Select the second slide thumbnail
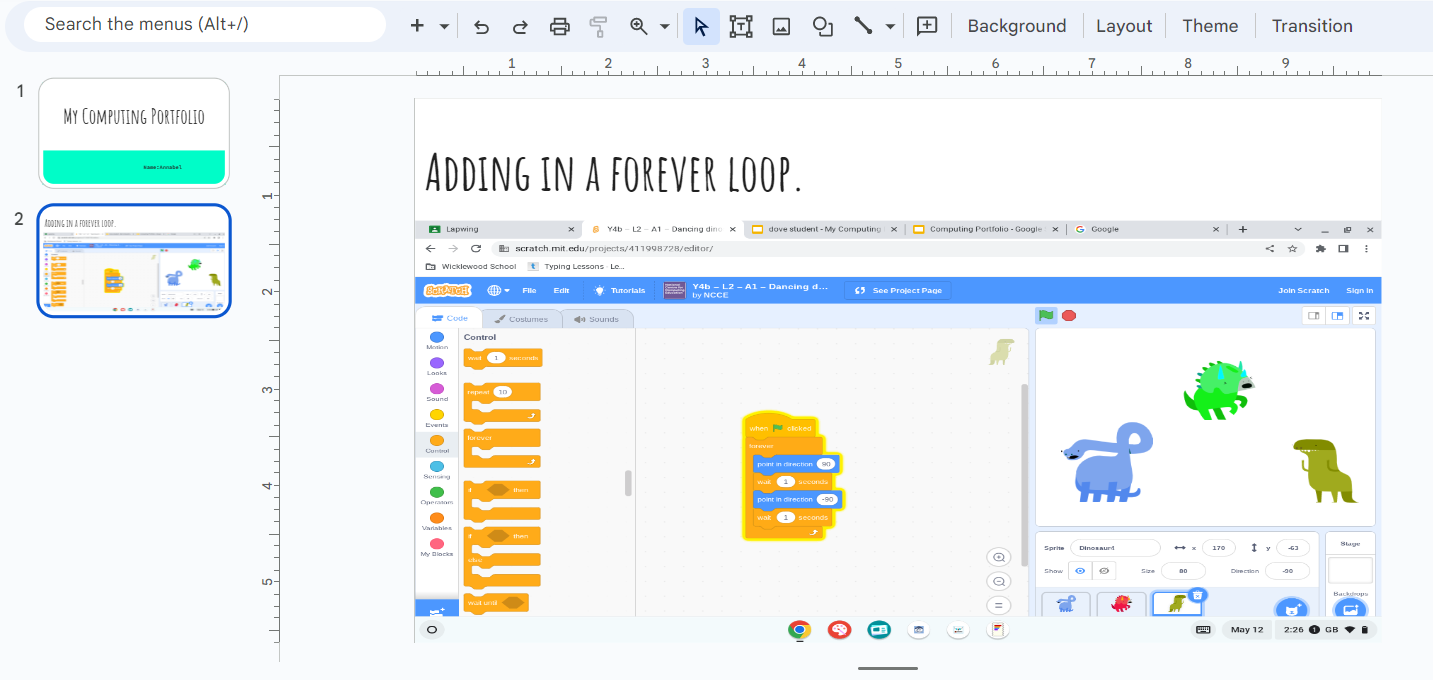Screen dimensions: 1433x680 (x=134, y=261)
